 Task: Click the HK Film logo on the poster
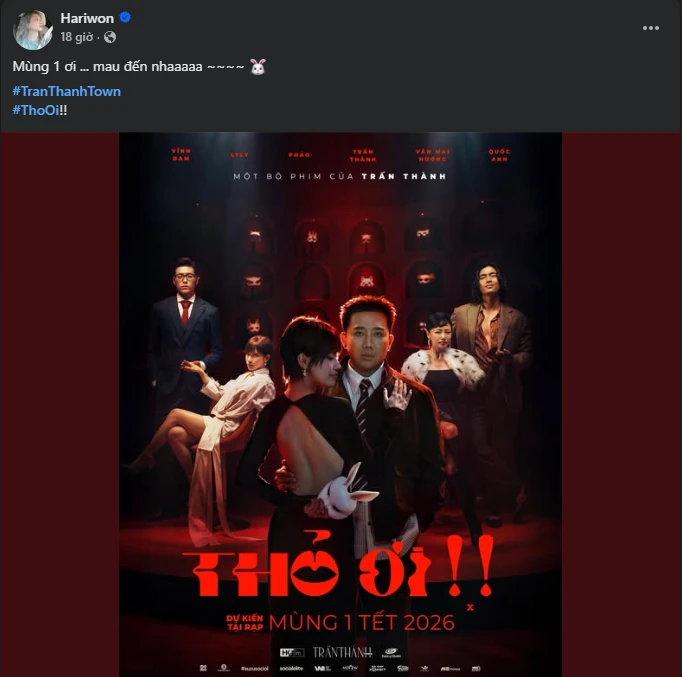click(x=291, y=651)
